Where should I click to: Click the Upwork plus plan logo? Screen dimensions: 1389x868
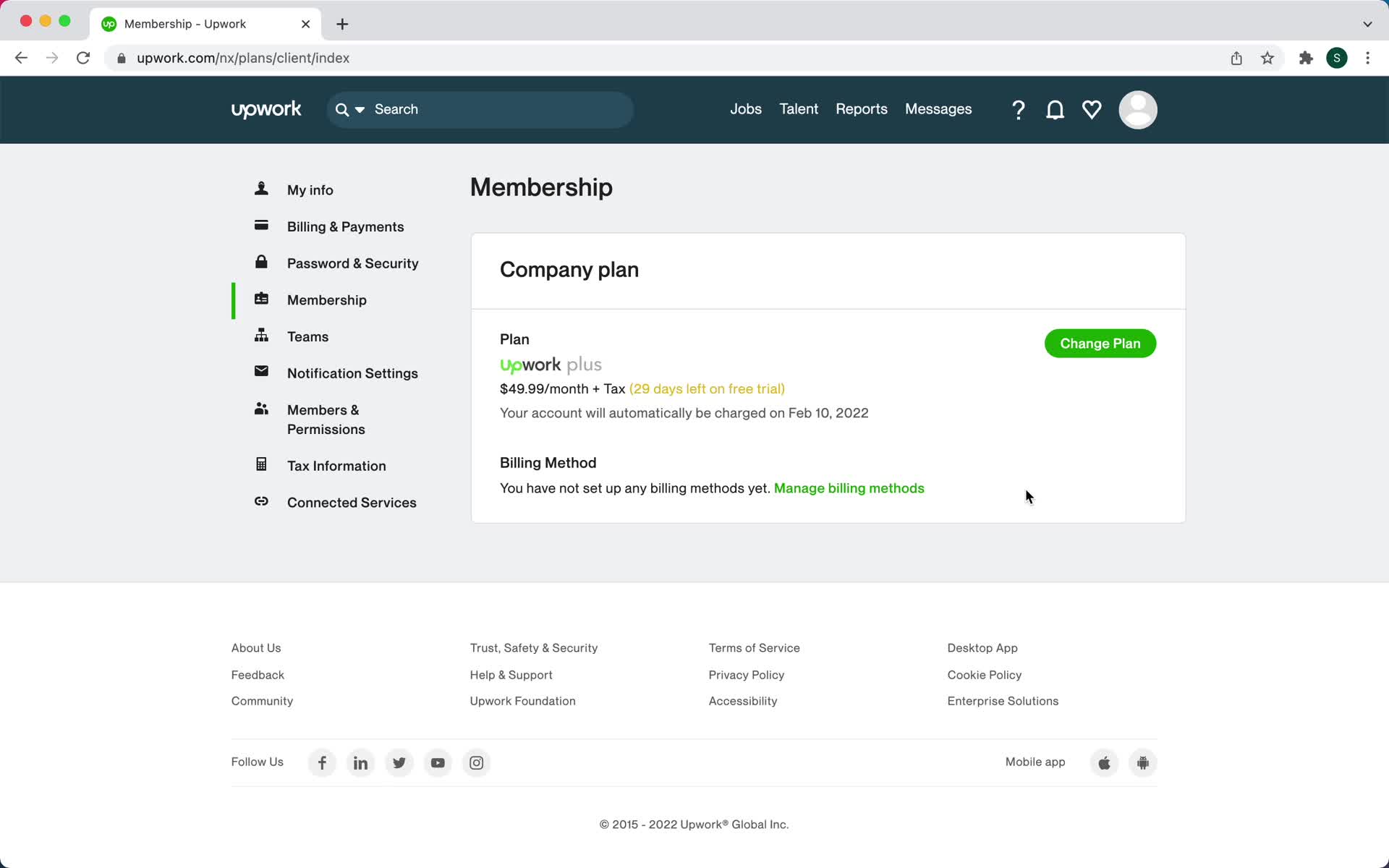click(551, 365)
